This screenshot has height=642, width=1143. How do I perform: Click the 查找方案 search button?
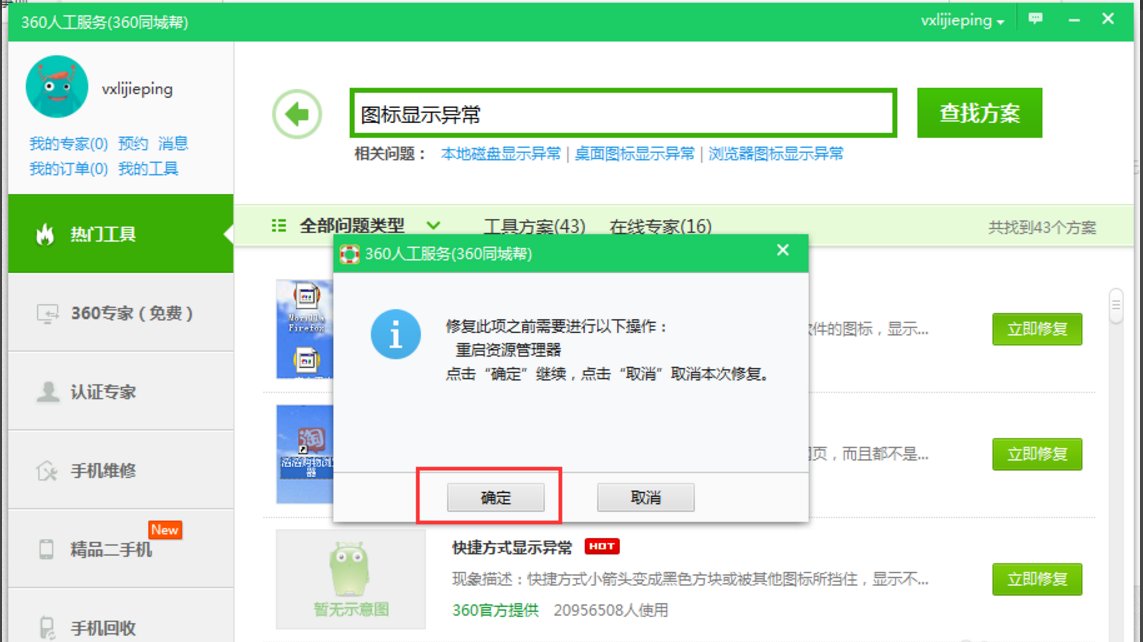(978, 112)
